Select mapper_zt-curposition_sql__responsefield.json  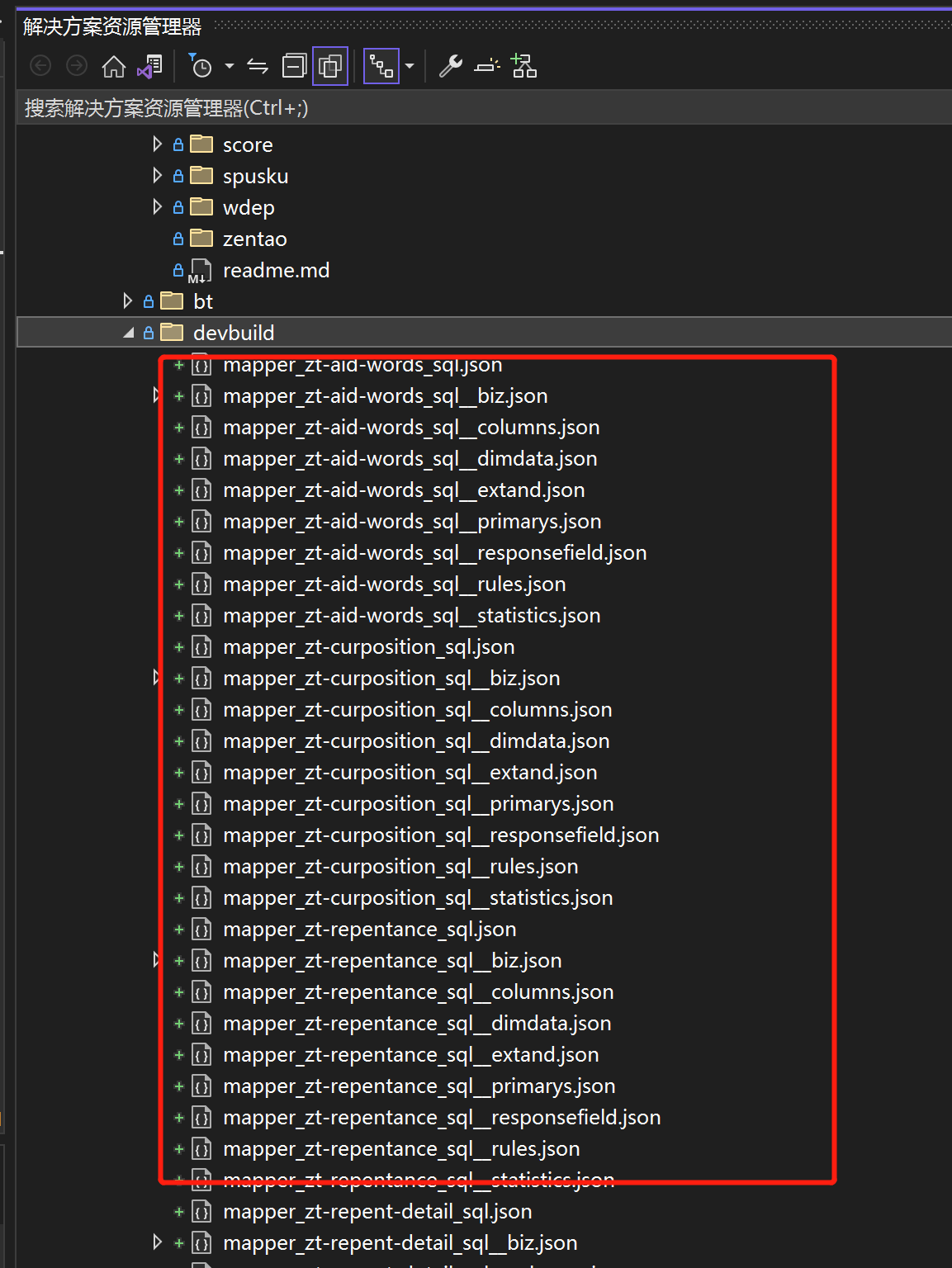(441, 835)
